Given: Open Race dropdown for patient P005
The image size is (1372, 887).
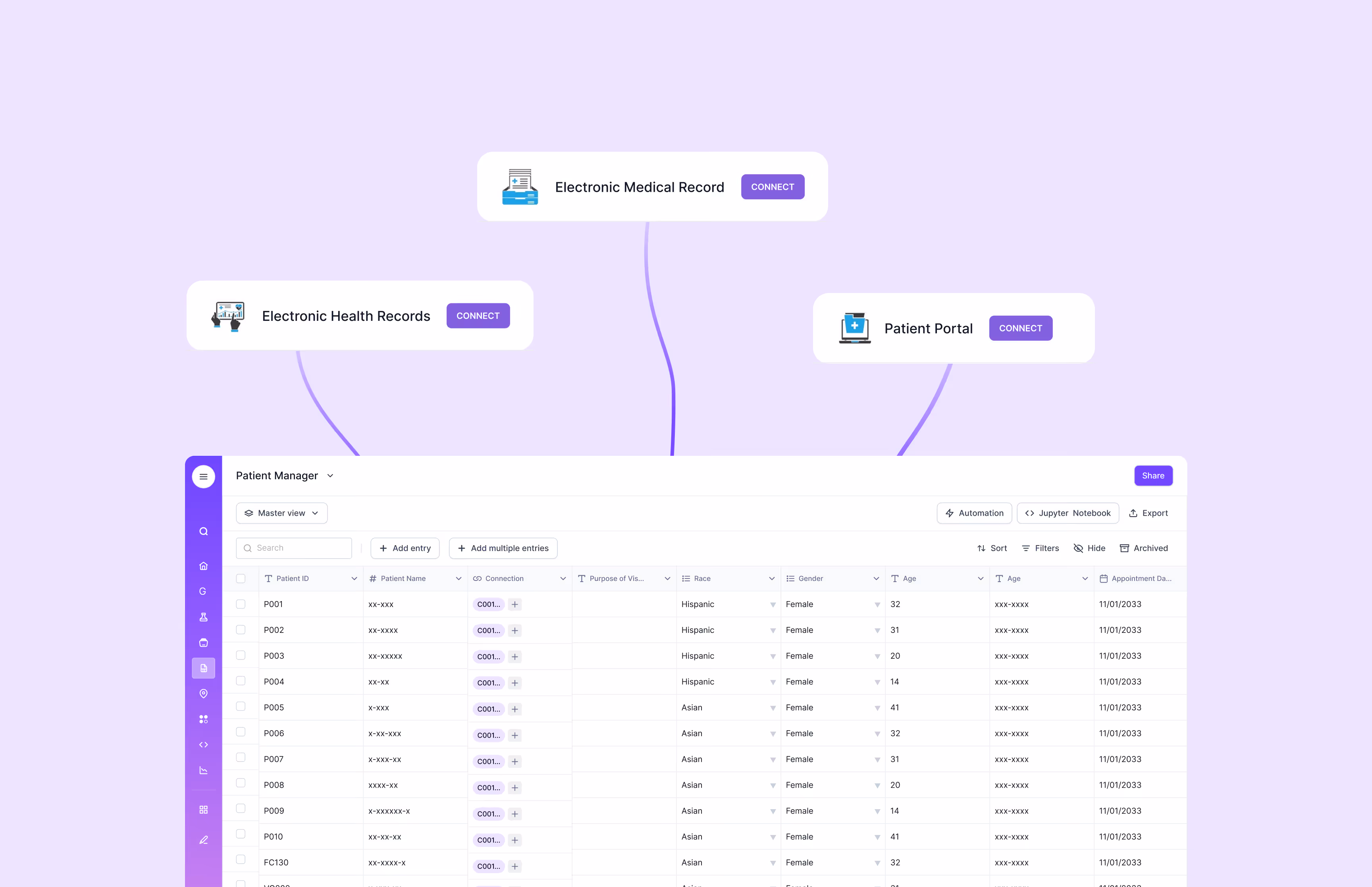Looking at the screenshot, I should click(773, 708).
